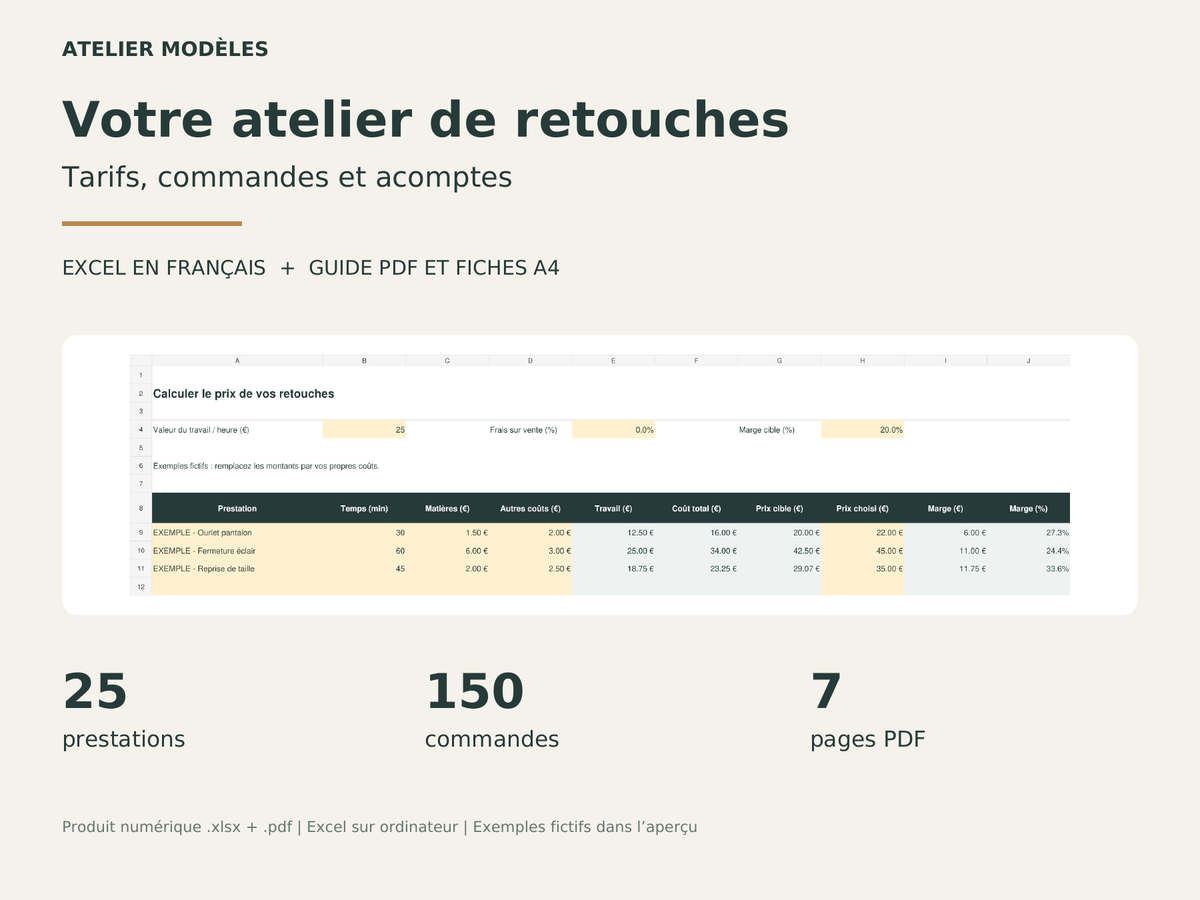Click the 'Marge (%)' table header
The image size is (1200, 900).
point(1028,509)
